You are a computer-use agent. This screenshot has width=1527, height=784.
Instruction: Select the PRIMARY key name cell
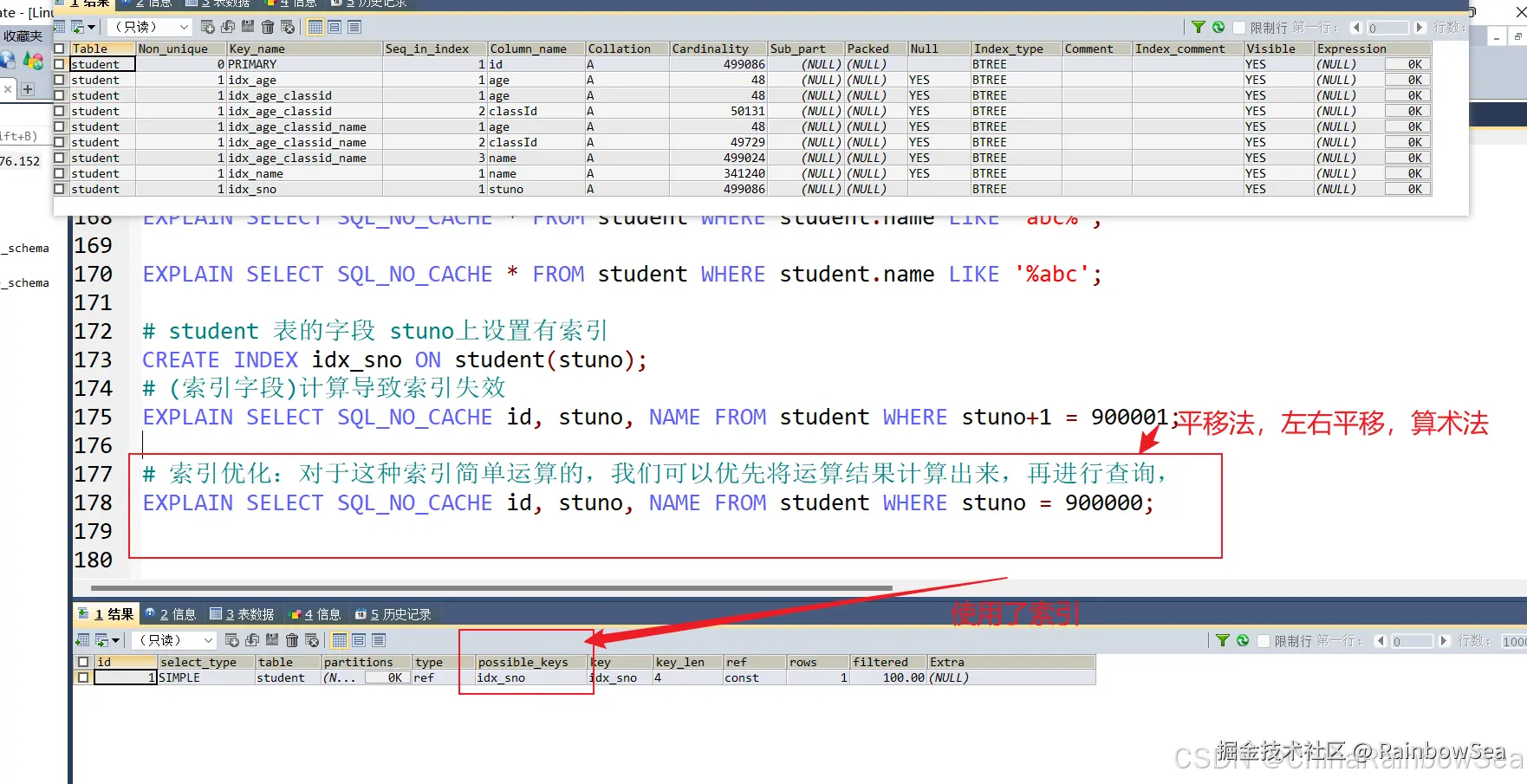(x=305, y=64)
